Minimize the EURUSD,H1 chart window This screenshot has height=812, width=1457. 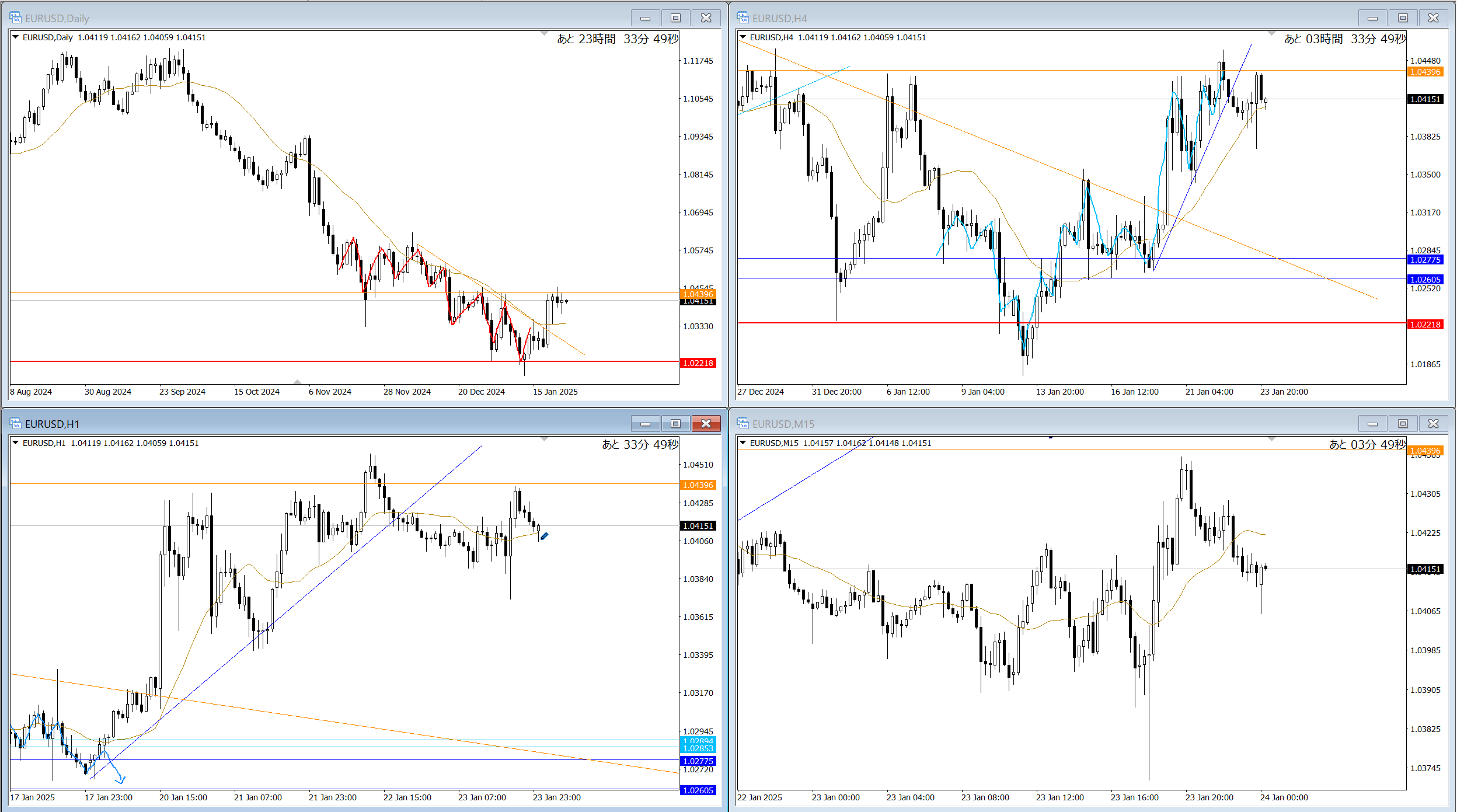click(645, 424)
